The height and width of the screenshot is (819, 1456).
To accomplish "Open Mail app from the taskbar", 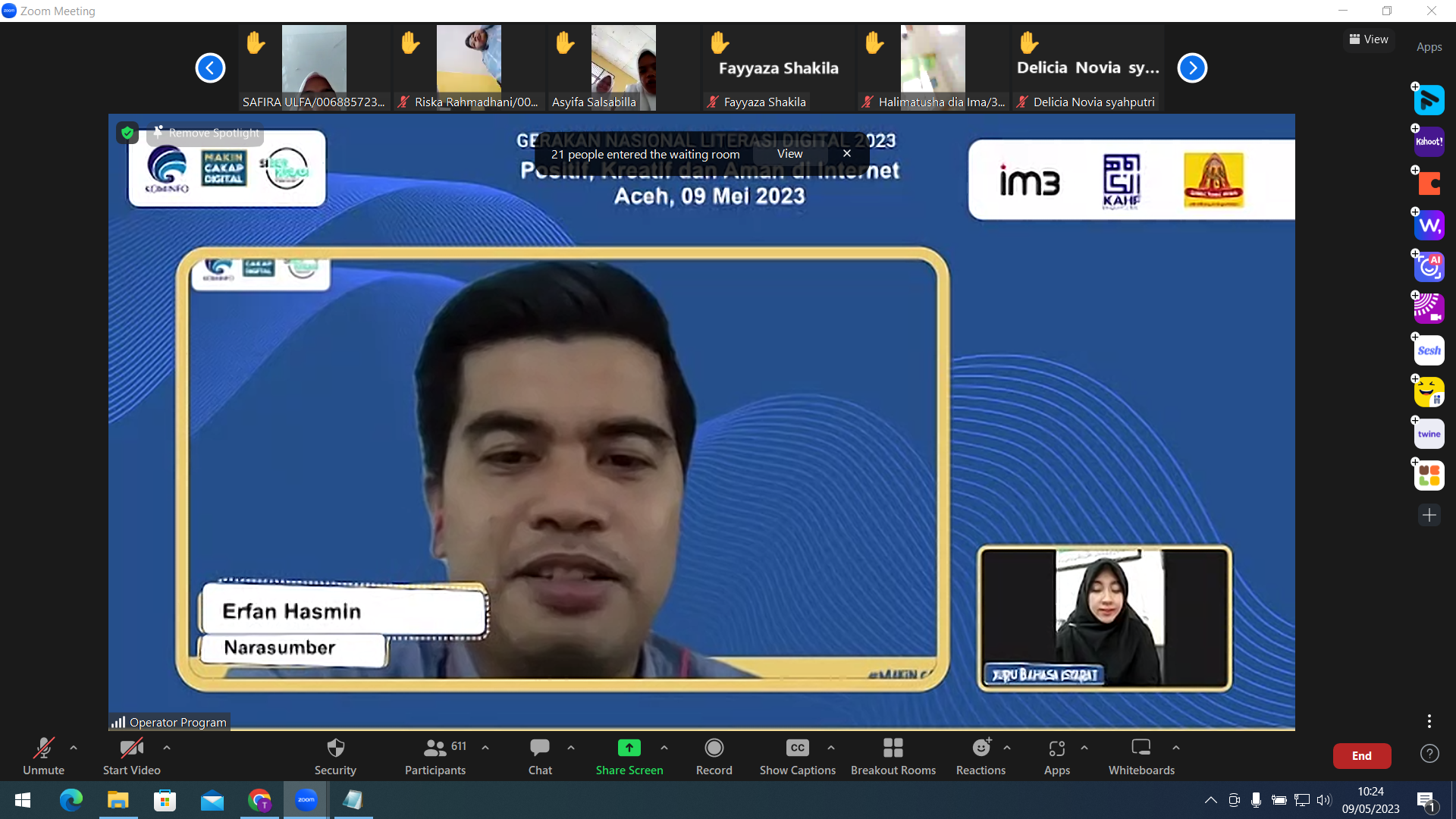I will (x=212, y=800).
